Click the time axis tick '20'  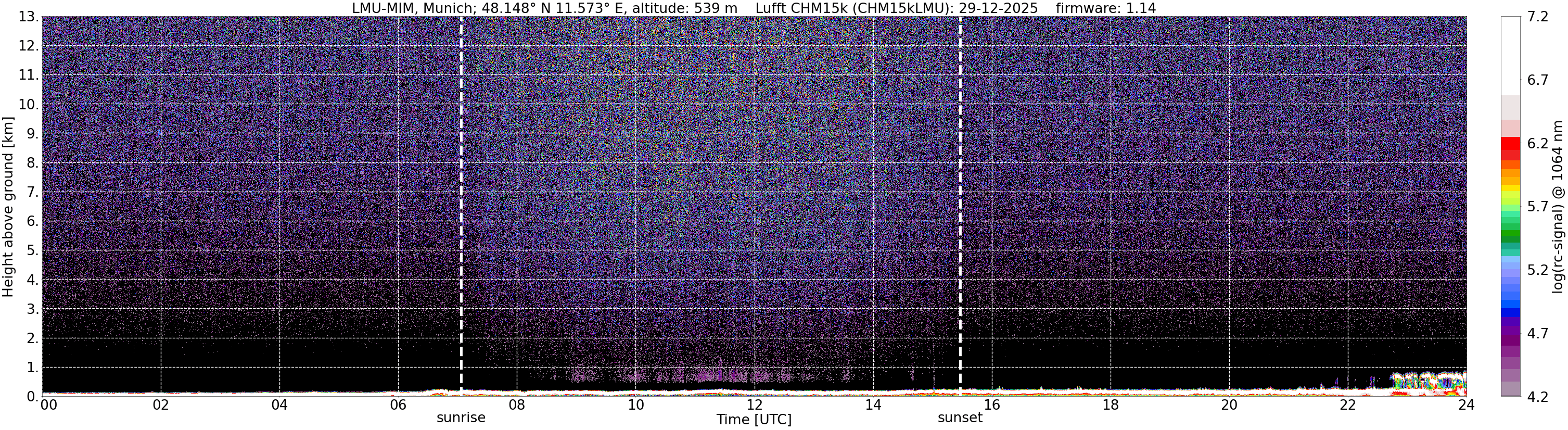(1229, 406)
